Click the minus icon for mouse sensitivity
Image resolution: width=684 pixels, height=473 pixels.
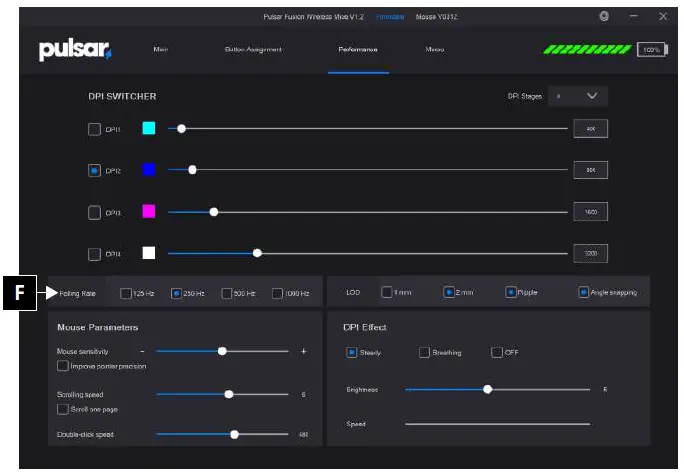tap(142, 351)
